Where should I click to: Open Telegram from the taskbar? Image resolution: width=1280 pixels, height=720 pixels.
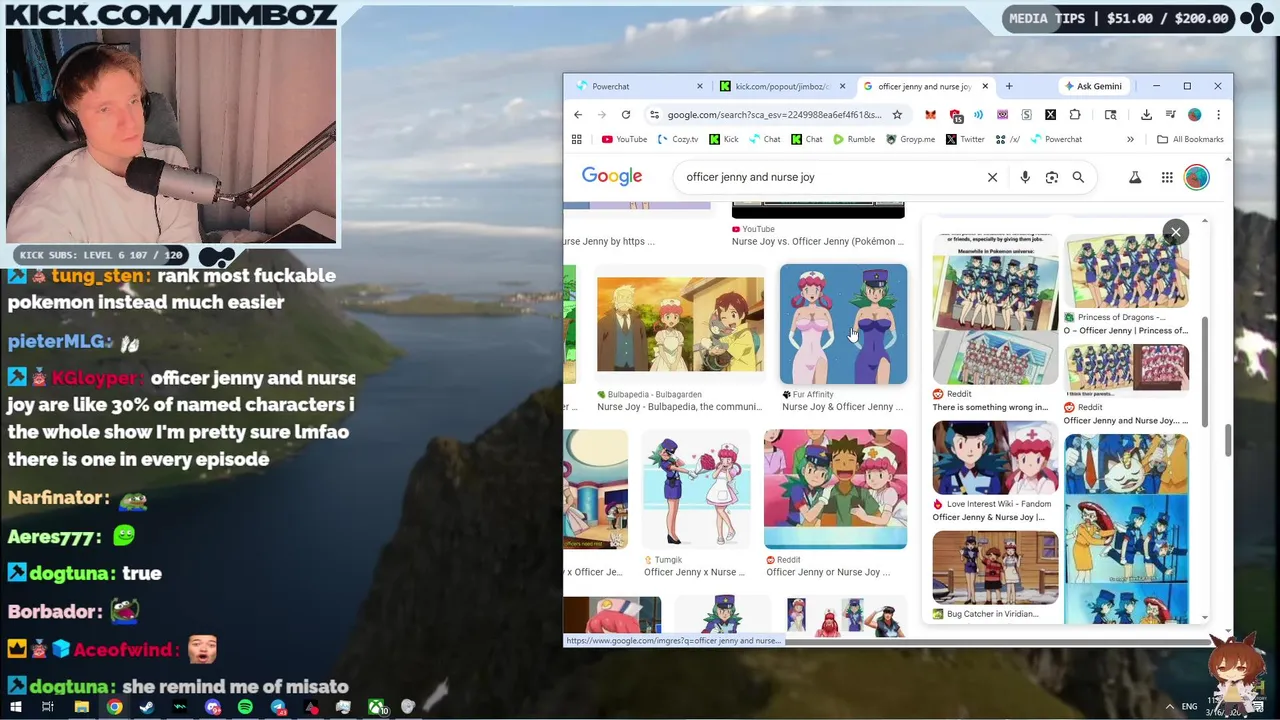278,707
